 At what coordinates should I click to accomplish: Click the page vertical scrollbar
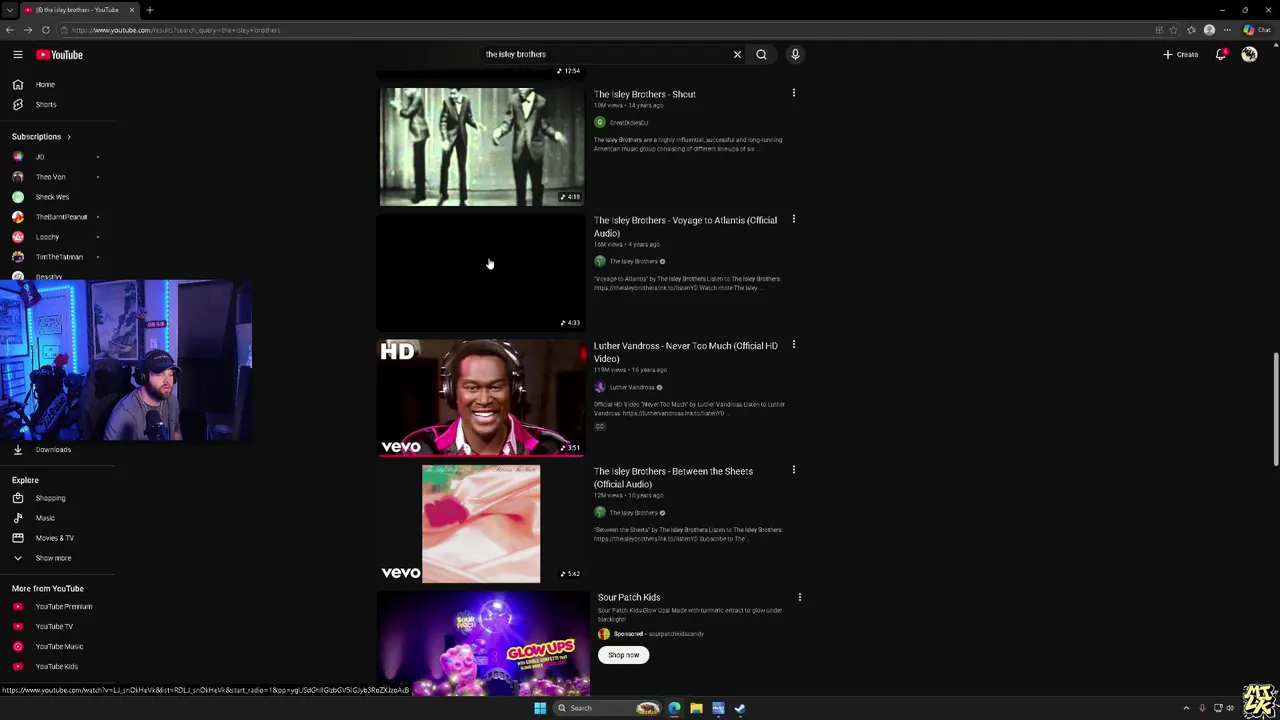tap(1276, 409)
